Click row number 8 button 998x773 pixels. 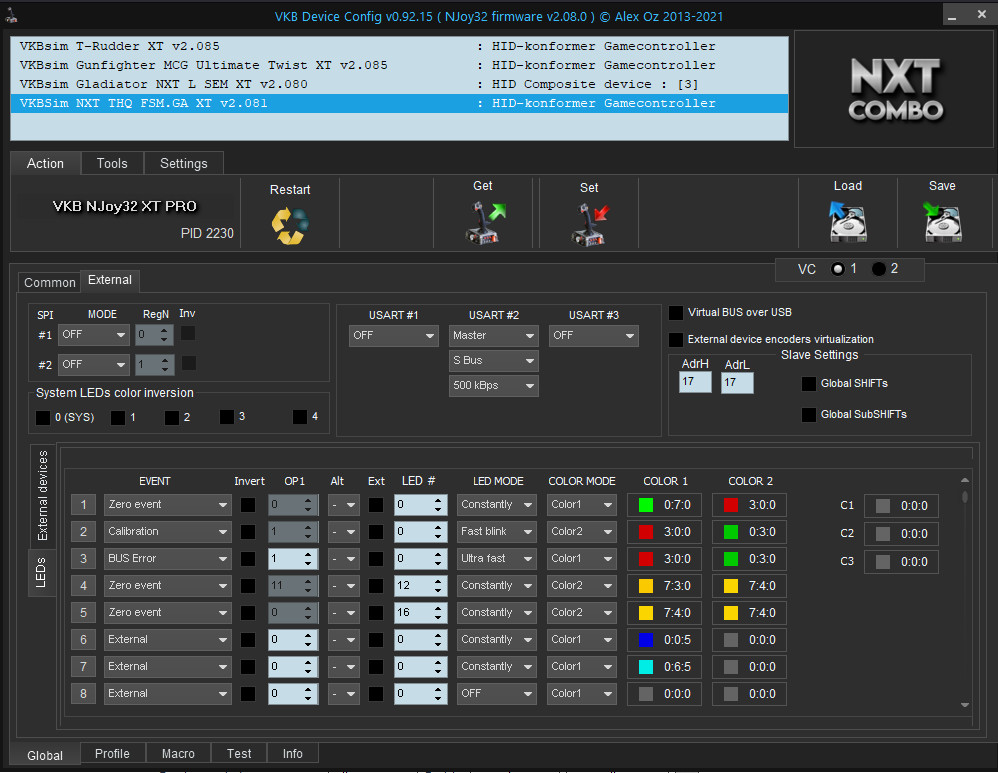point(83,694)
